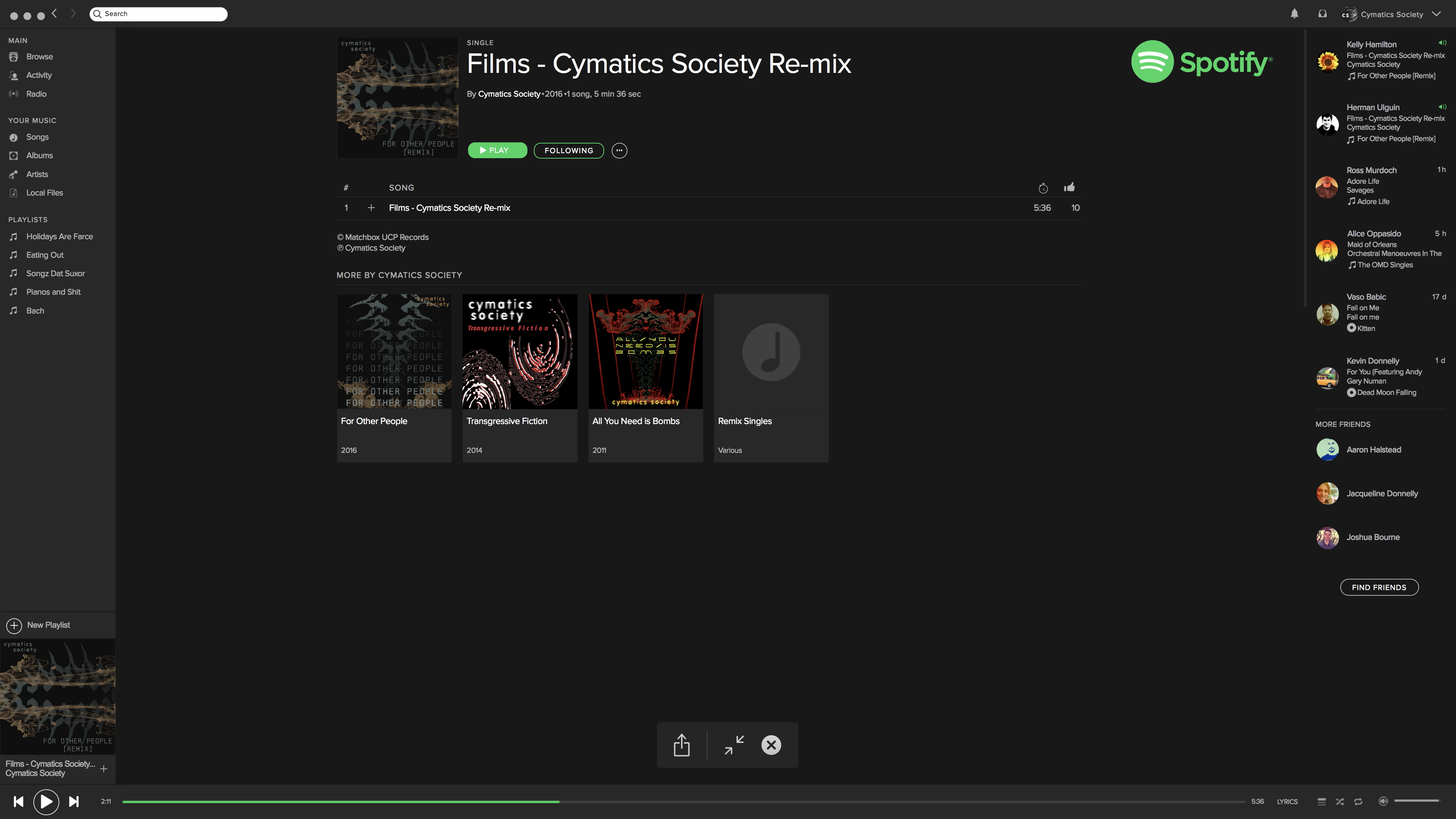
Task: Click the green PLAY button
Action: 497,150
